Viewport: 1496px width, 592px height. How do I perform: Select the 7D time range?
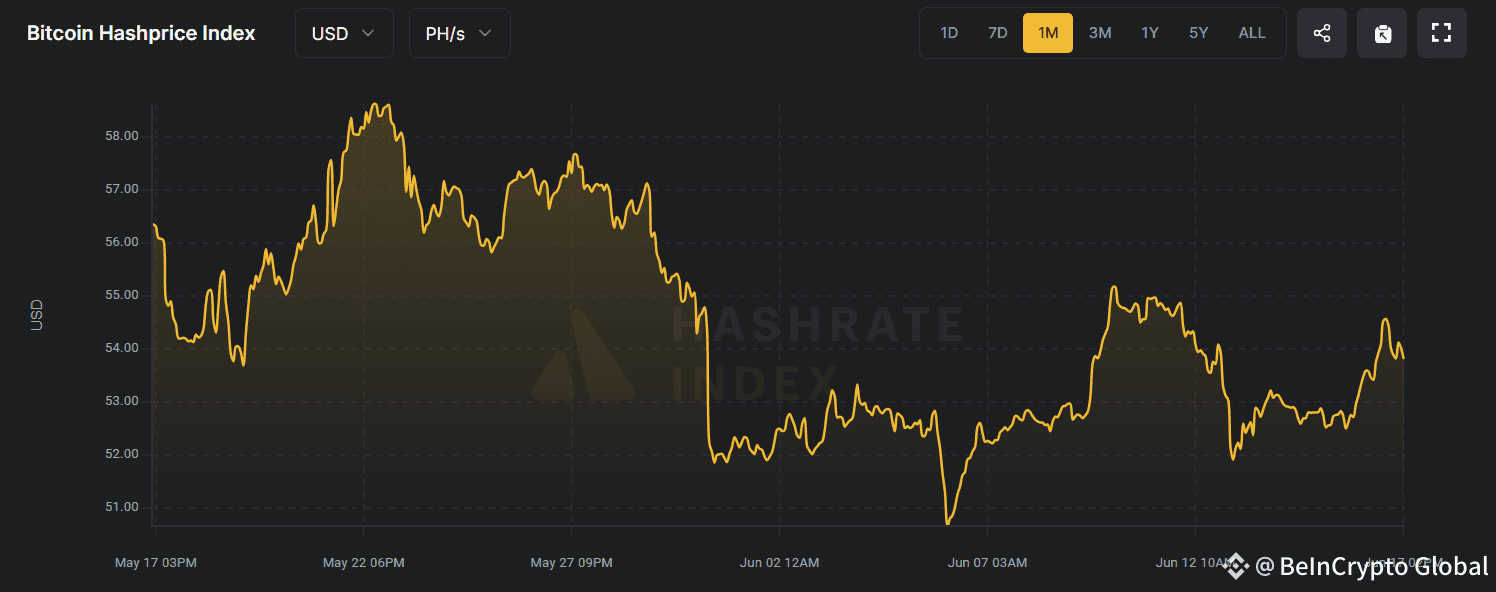point(998,33)
